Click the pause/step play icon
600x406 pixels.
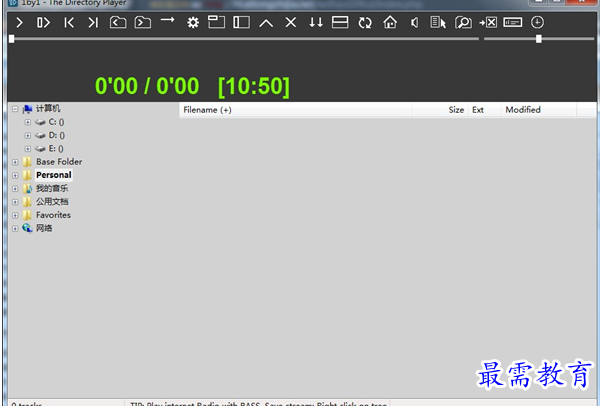(43, 23)
